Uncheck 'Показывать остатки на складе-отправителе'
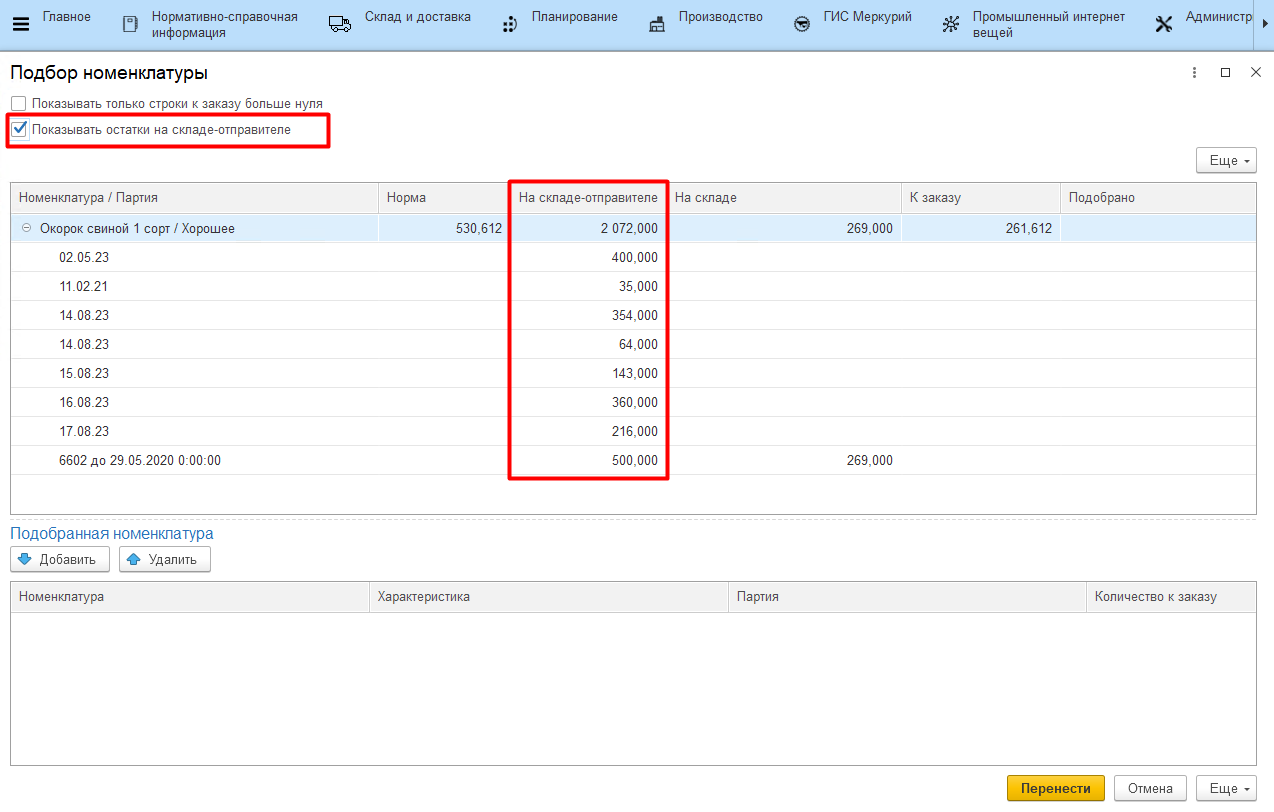The height and width of the screenshot is (812, 1274). (x=19, y=129)
